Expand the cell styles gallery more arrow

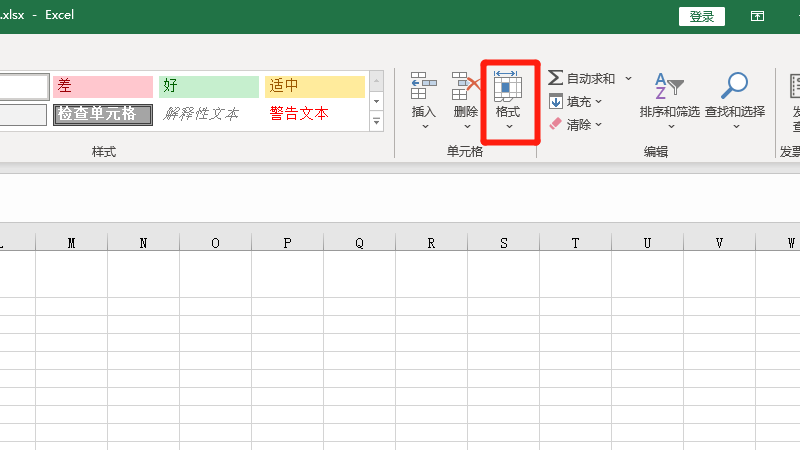[x=377, y=122]
